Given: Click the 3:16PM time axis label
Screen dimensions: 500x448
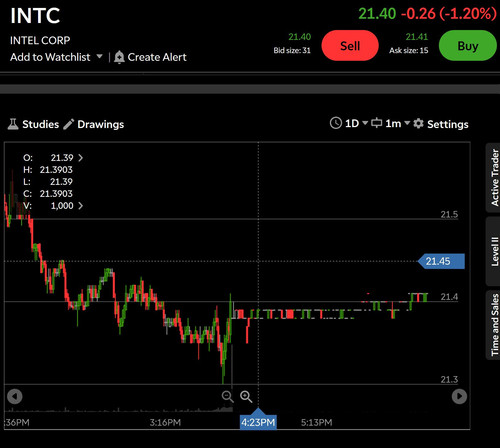Looking at the screenshot, I should [x=165, y=422].
